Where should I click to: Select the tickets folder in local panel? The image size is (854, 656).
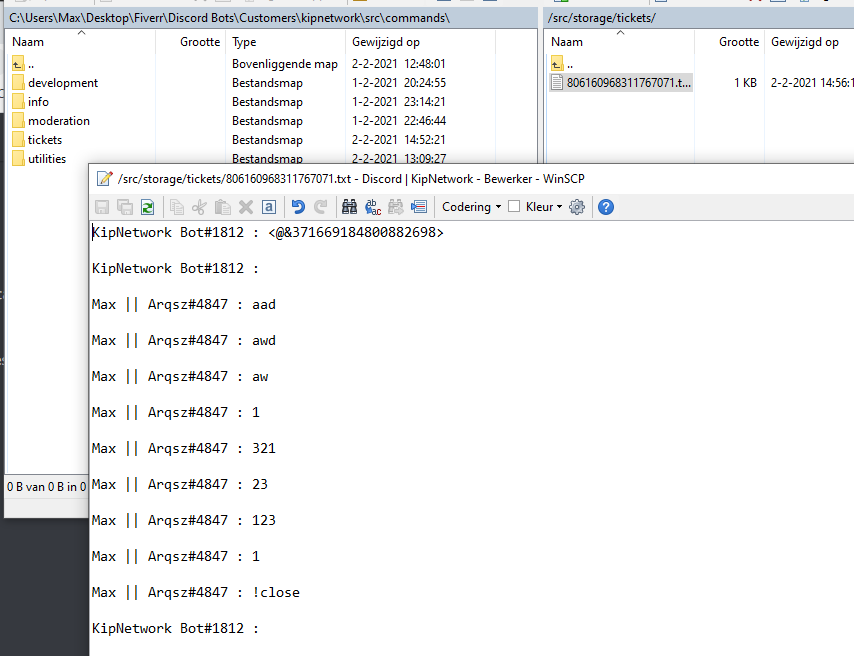point(45,140)
